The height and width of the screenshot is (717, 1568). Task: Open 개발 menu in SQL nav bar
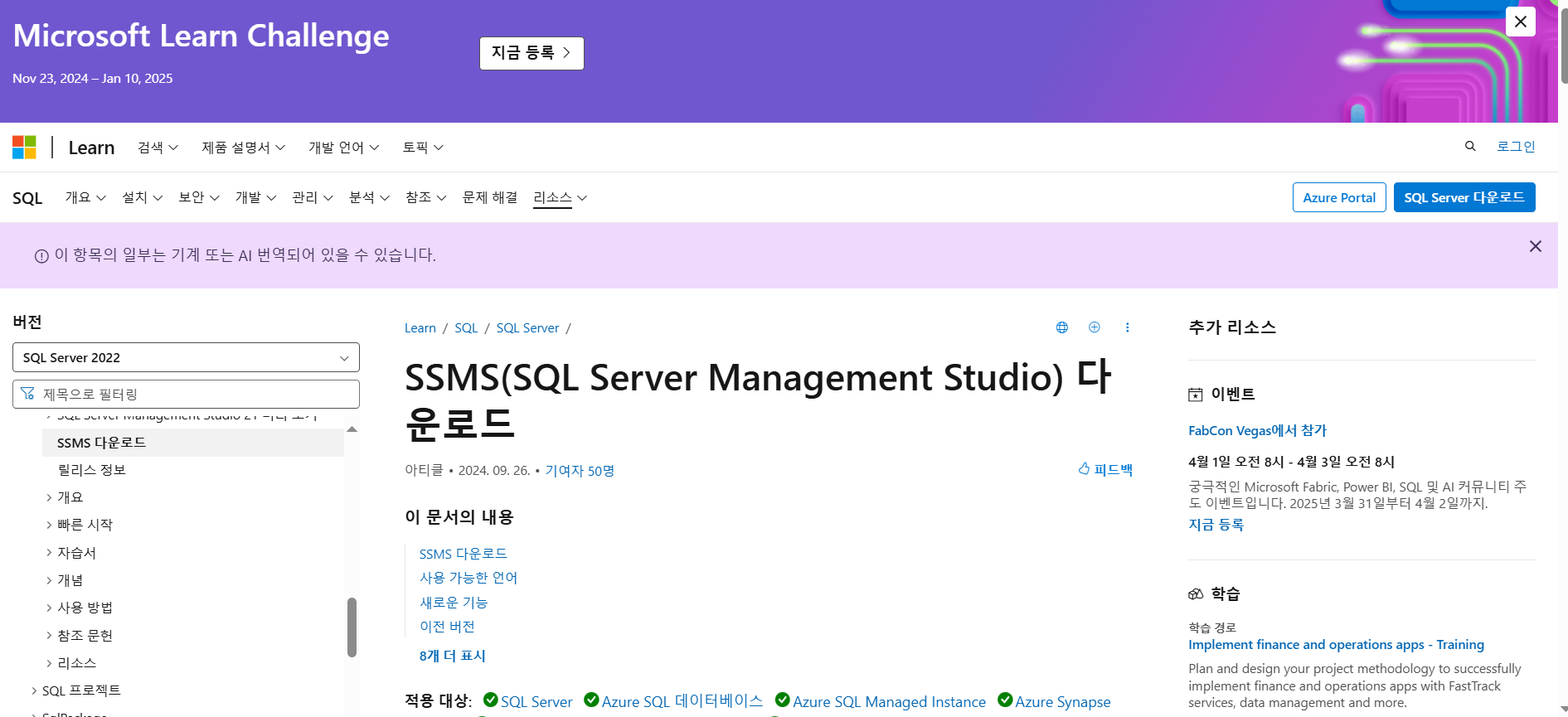pyautogui.click(x=255, y=197)
